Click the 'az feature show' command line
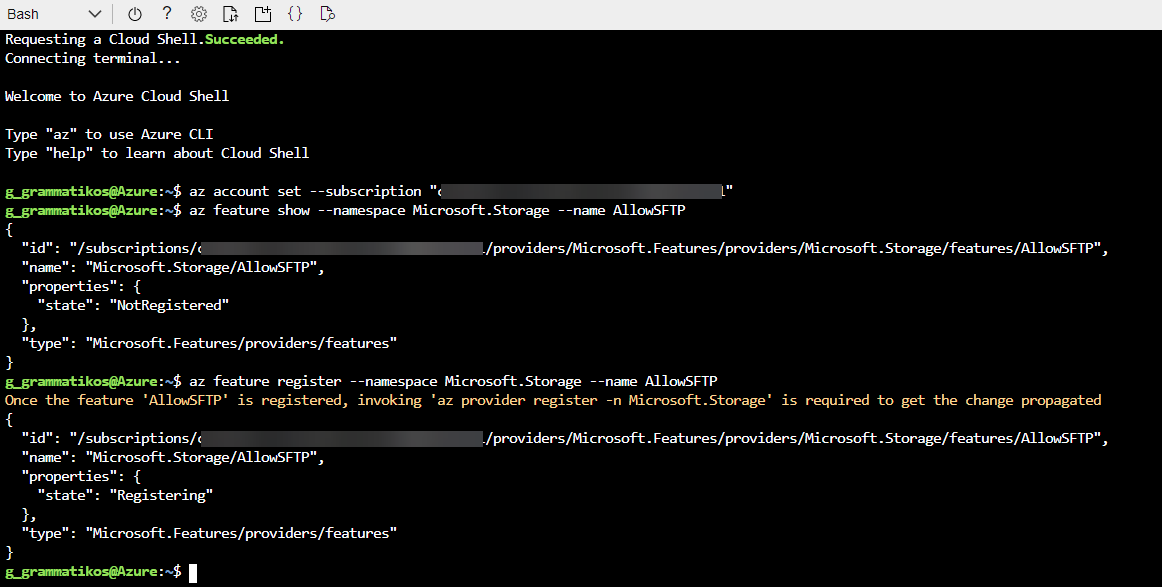Screen dimensions: 1162x587 point(437,210)
